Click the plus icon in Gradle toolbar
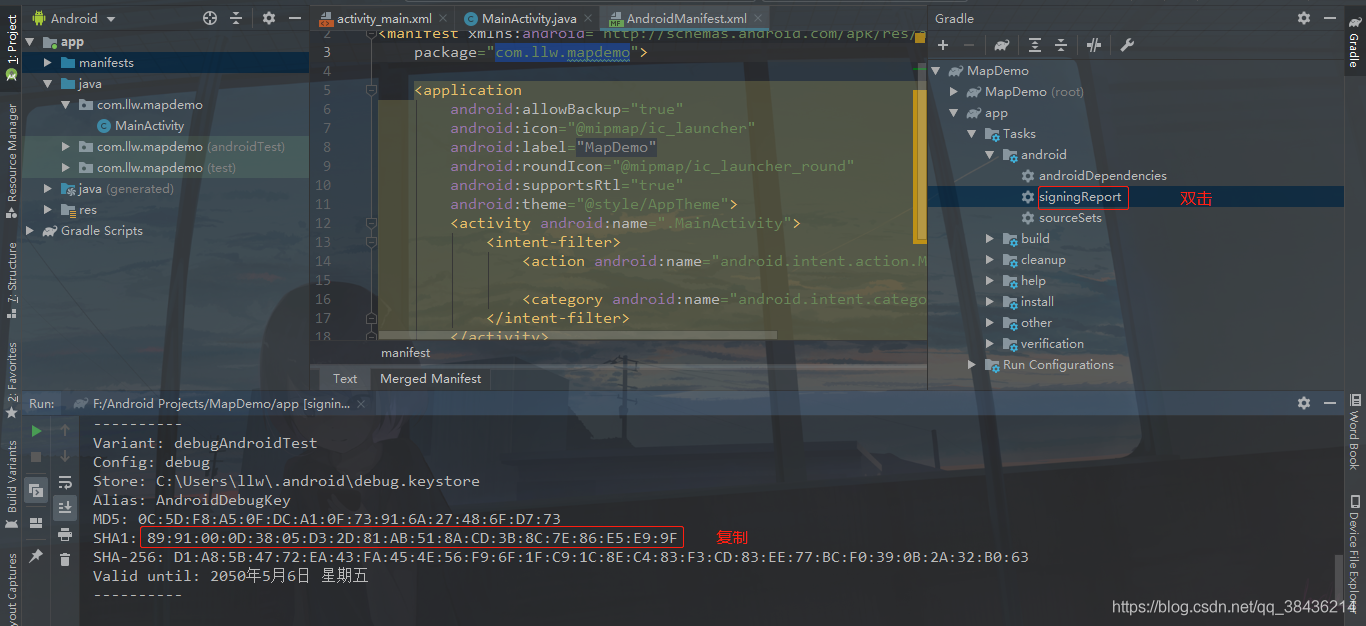Image resolution: width=1366 pixels, height=626 pixels. tap(942, 45)
